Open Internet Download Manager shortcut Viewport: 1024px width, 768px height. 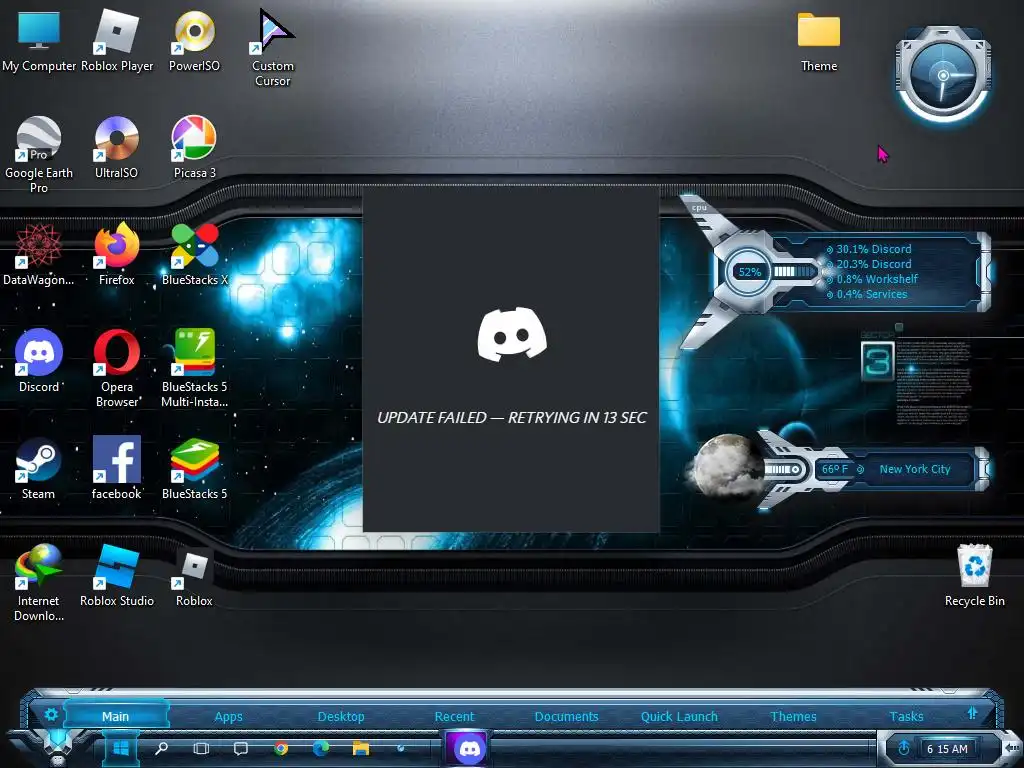[39, 583]
